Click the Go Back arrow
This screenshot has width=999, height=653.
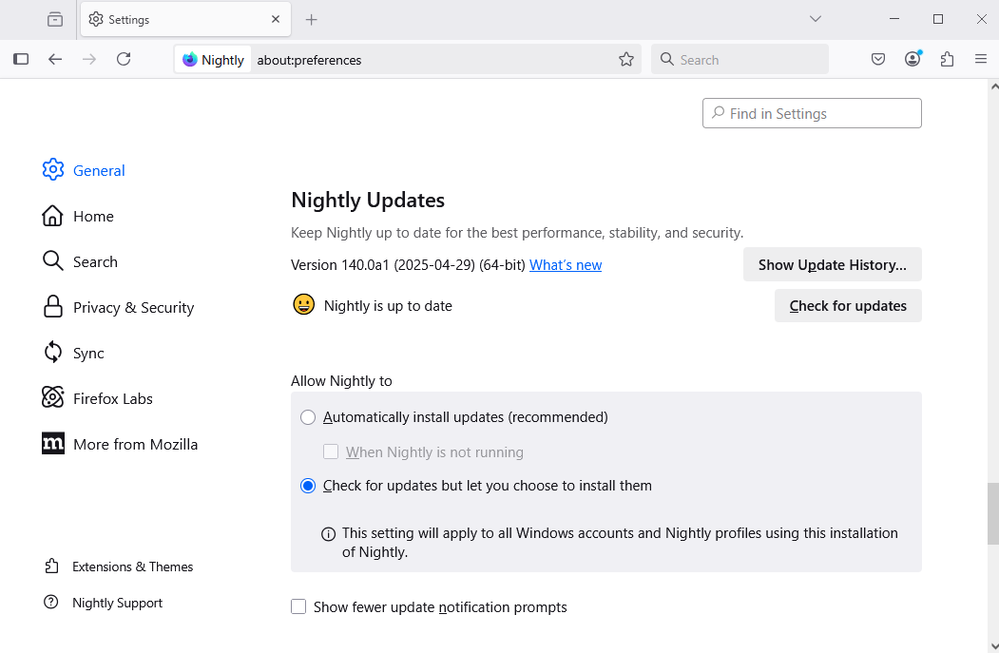[x=55, y=60]
